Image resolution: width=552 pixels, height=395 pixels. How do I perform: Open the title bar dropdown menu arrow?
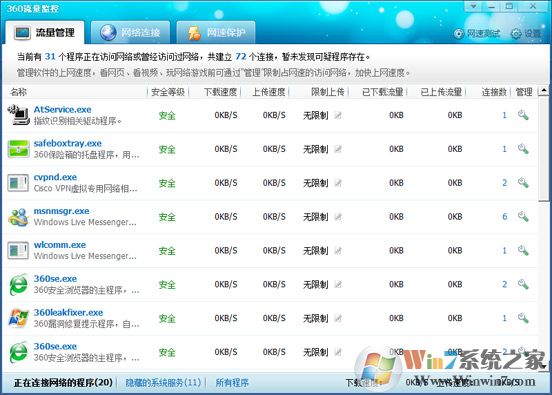474,6
